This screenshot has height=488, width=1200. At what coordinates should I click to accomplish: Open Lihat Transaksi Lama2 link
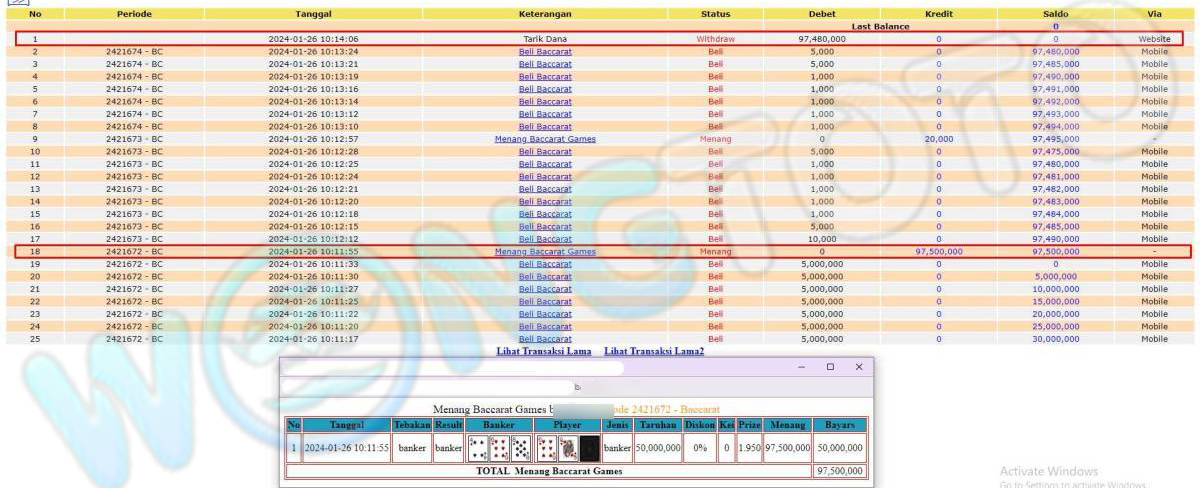(x=654, y=351)
